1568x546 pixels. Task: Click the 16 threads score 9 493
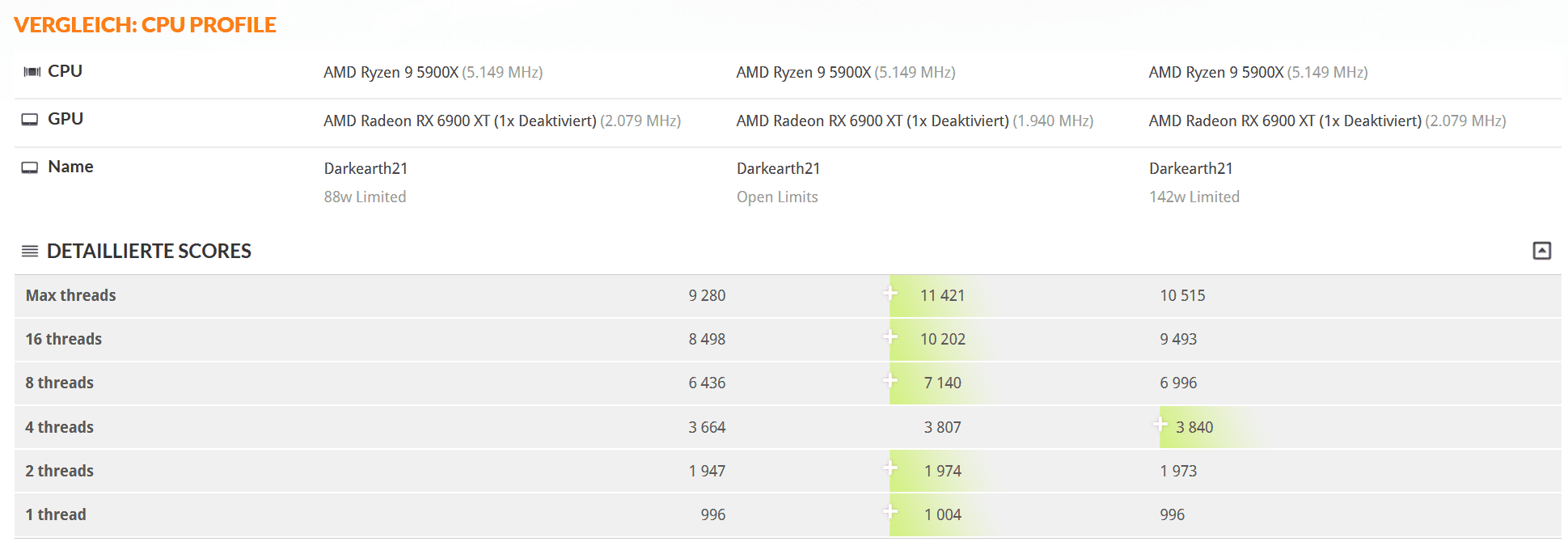1178,339
